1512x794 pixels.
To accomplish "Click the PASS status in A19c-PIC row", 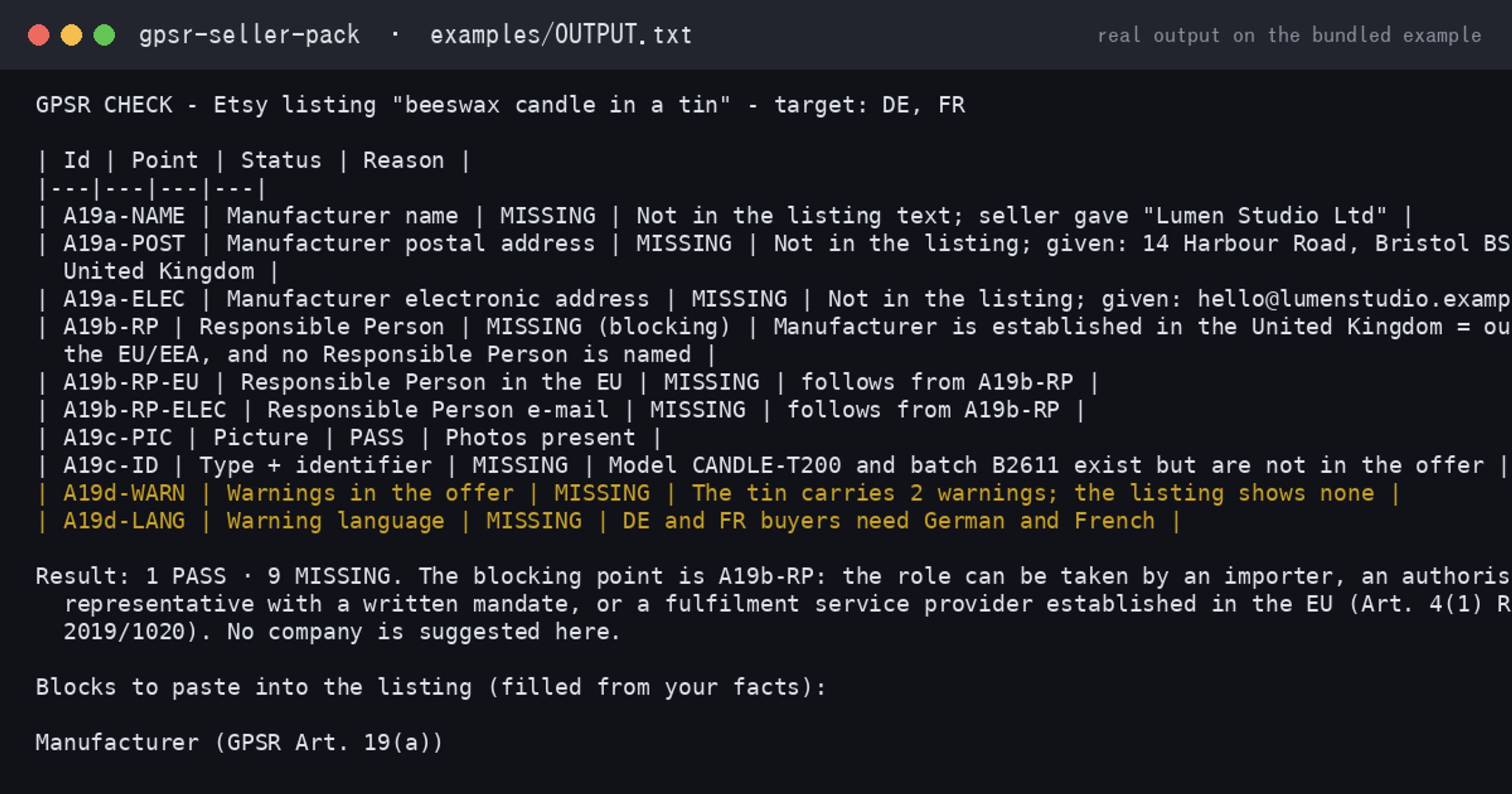I will (x=377, y=438).
